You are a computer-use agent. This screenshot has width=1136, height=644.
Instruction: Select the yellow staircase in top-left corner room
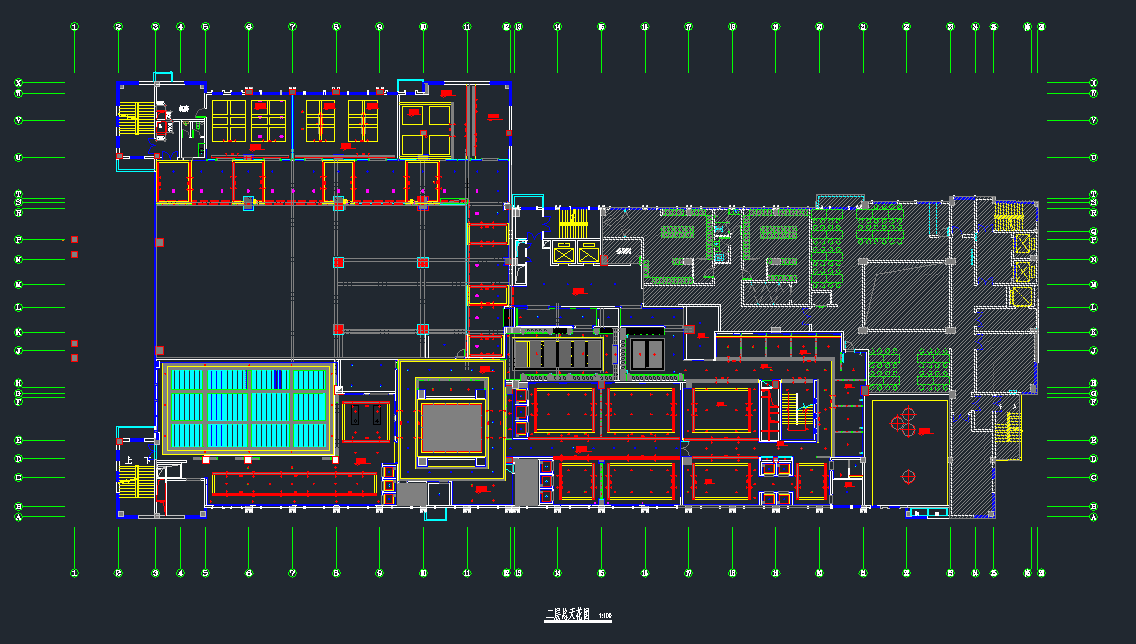tap(136, 119)
